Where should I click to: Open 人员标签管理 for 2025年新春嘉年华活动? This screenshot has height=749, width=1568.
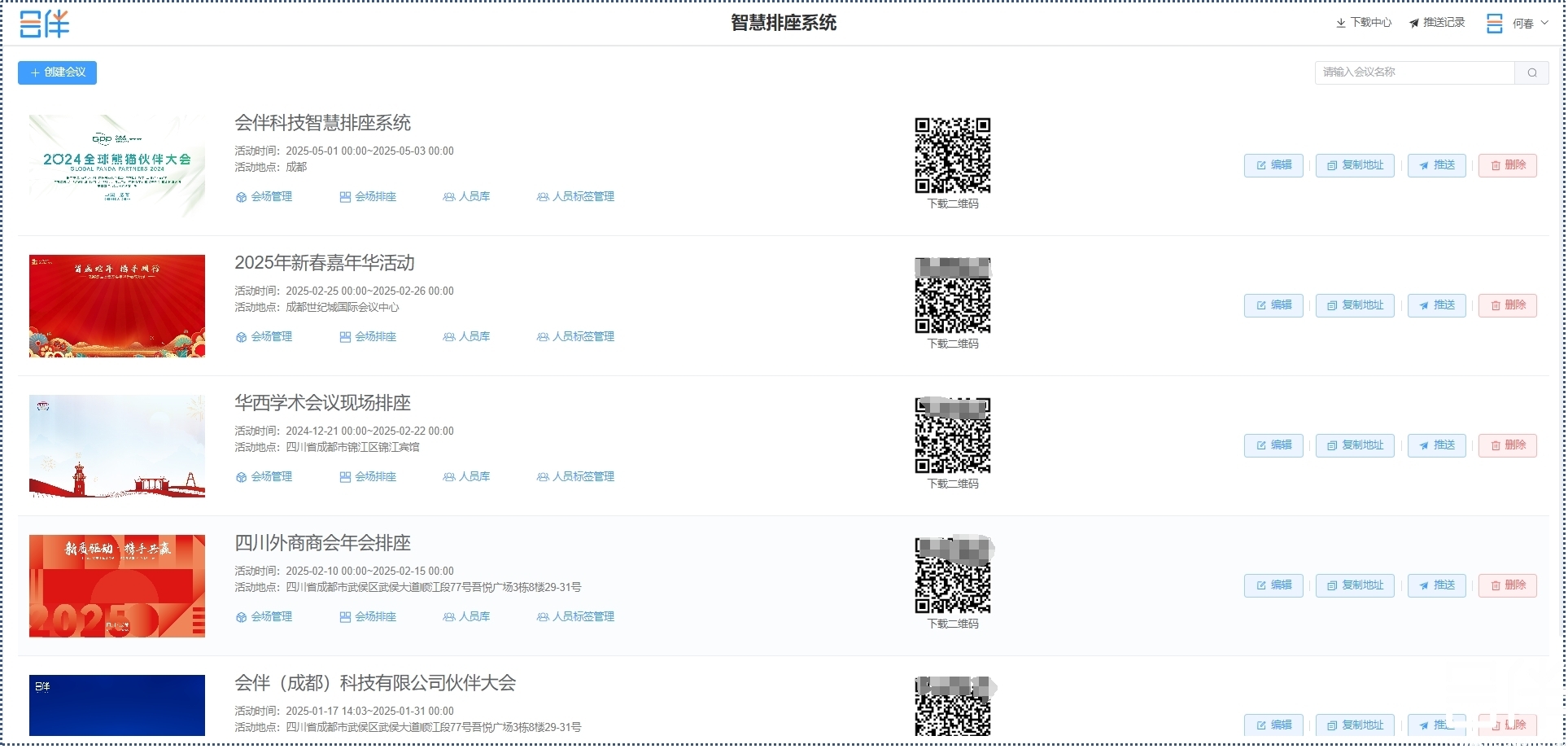point(575,336)
